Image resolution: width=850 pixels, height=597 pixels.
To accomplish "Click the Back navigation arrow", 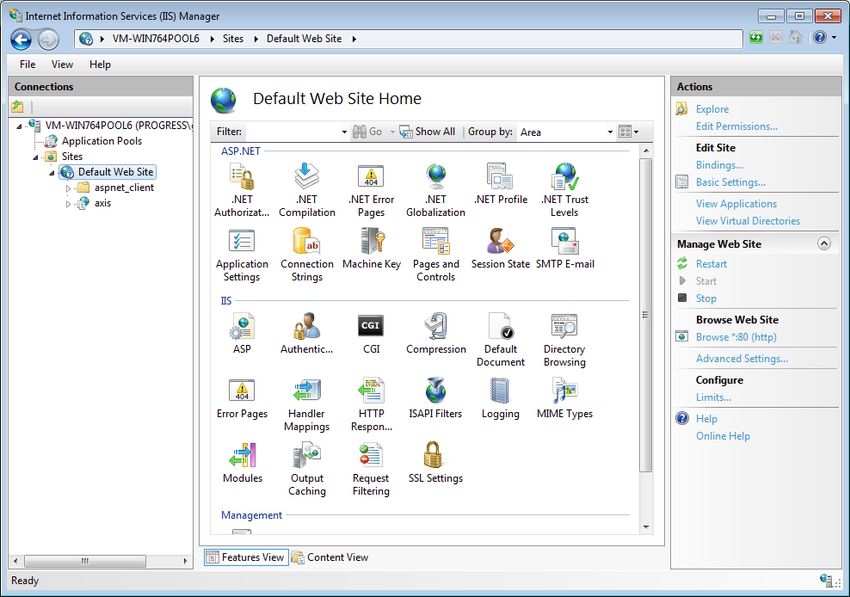I will [x=22, y=39].
